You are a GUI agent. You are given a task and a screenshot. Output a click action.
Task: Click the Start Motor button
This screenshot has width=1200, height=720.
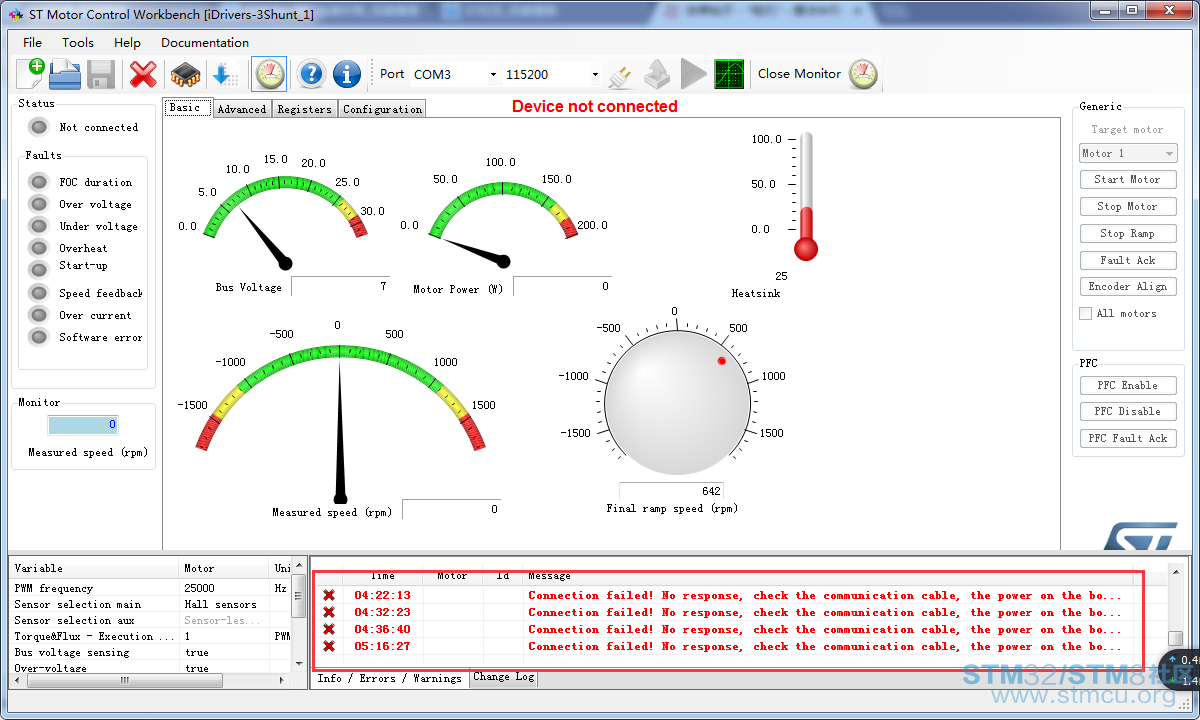[1128, 180]
